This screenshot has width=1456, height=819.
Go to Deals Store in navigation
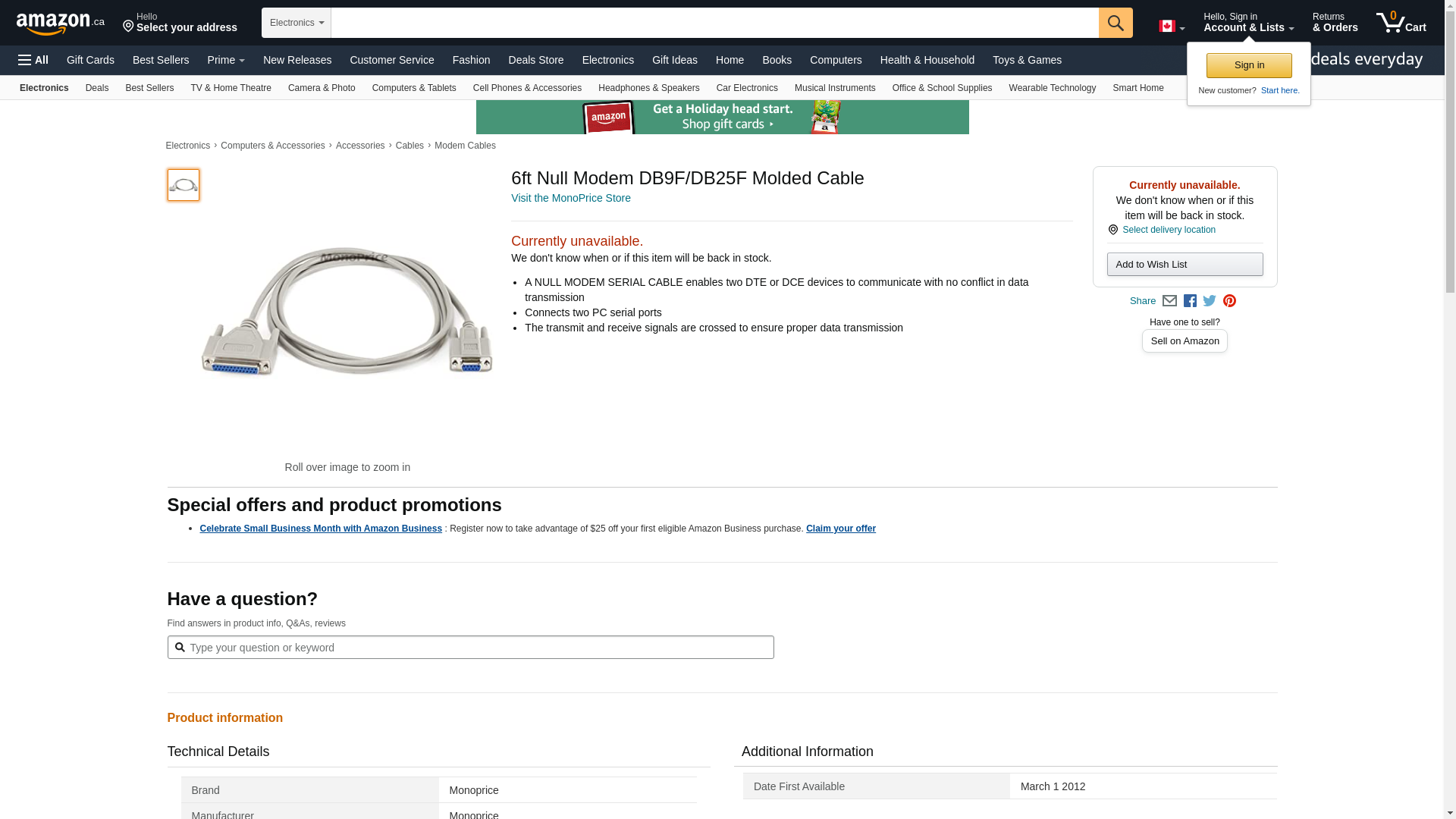click(x=535, y=60)
